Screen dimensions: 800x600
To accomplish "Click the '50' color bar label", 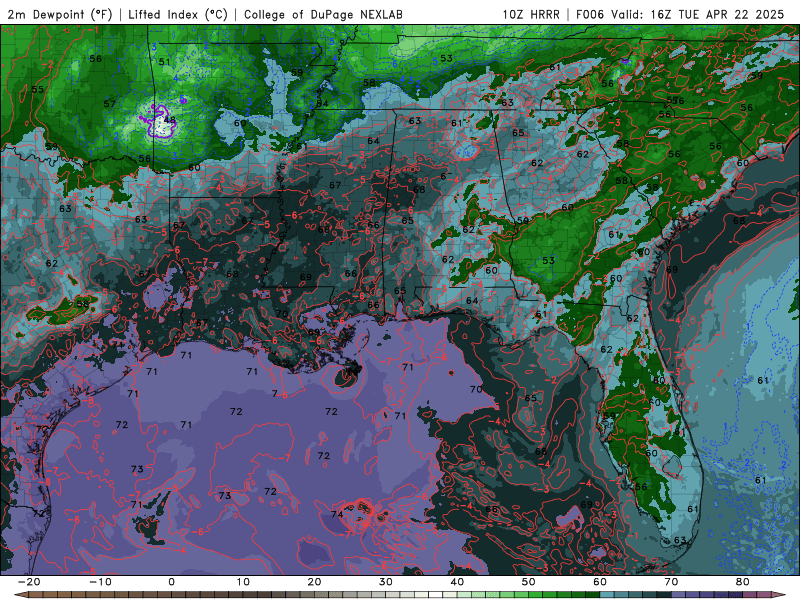I will point(529,582).
